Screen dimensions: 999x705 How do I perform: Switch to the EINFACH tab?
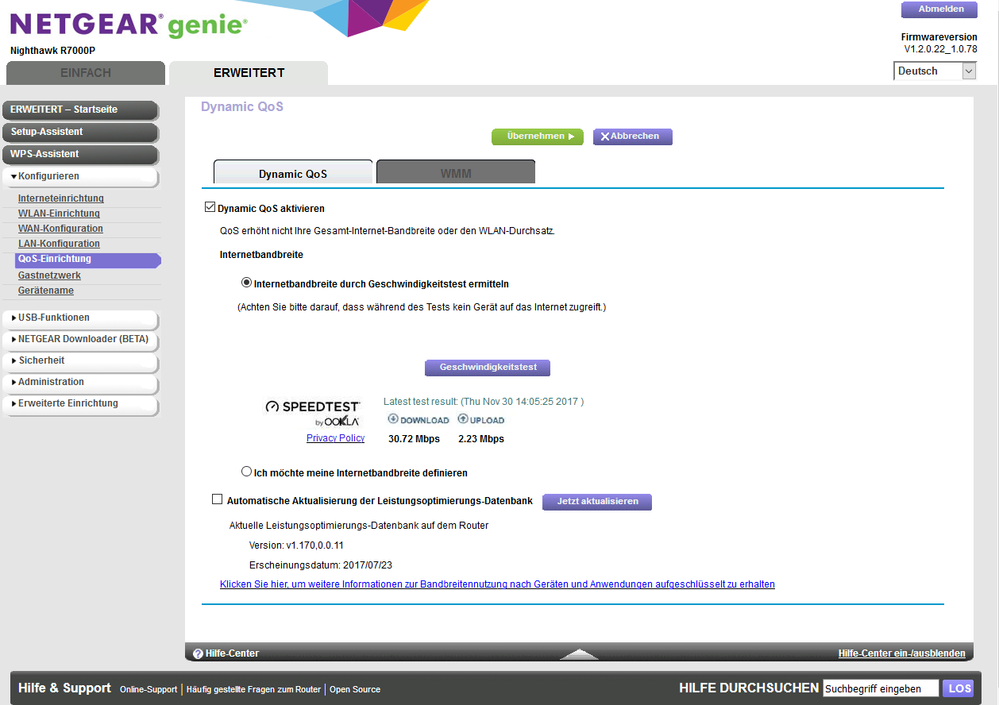[85, 73]
